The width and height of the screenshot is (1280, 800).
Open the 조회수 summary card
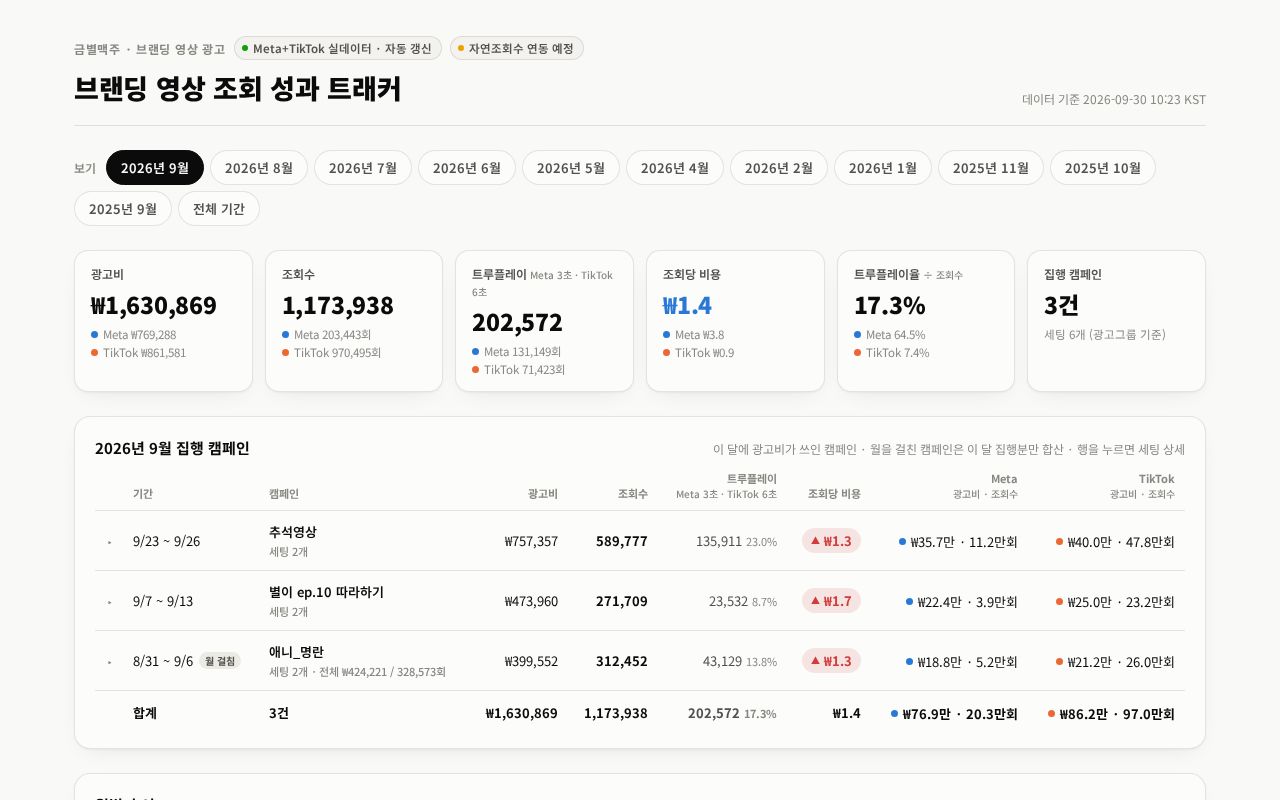click(354, 321)
